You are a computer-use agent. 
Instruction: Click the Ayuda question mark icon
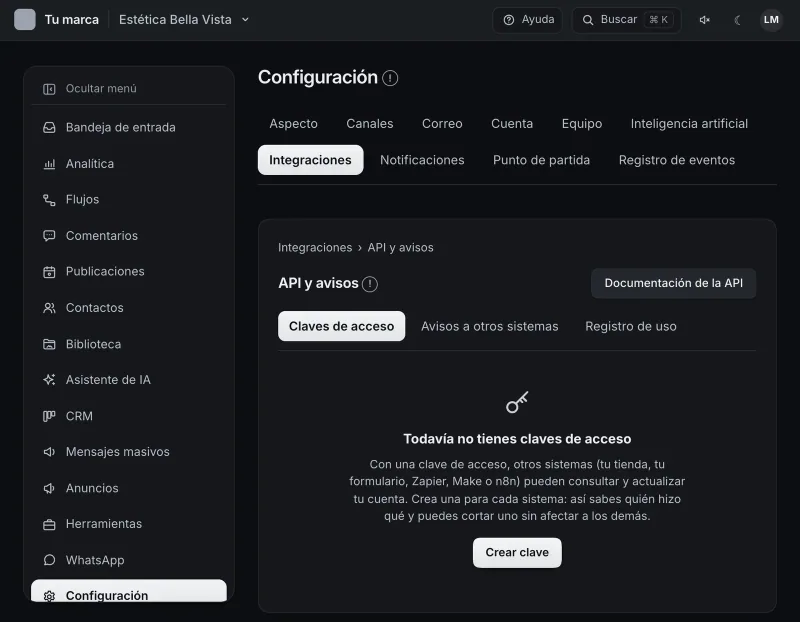[x=509, y=20]
